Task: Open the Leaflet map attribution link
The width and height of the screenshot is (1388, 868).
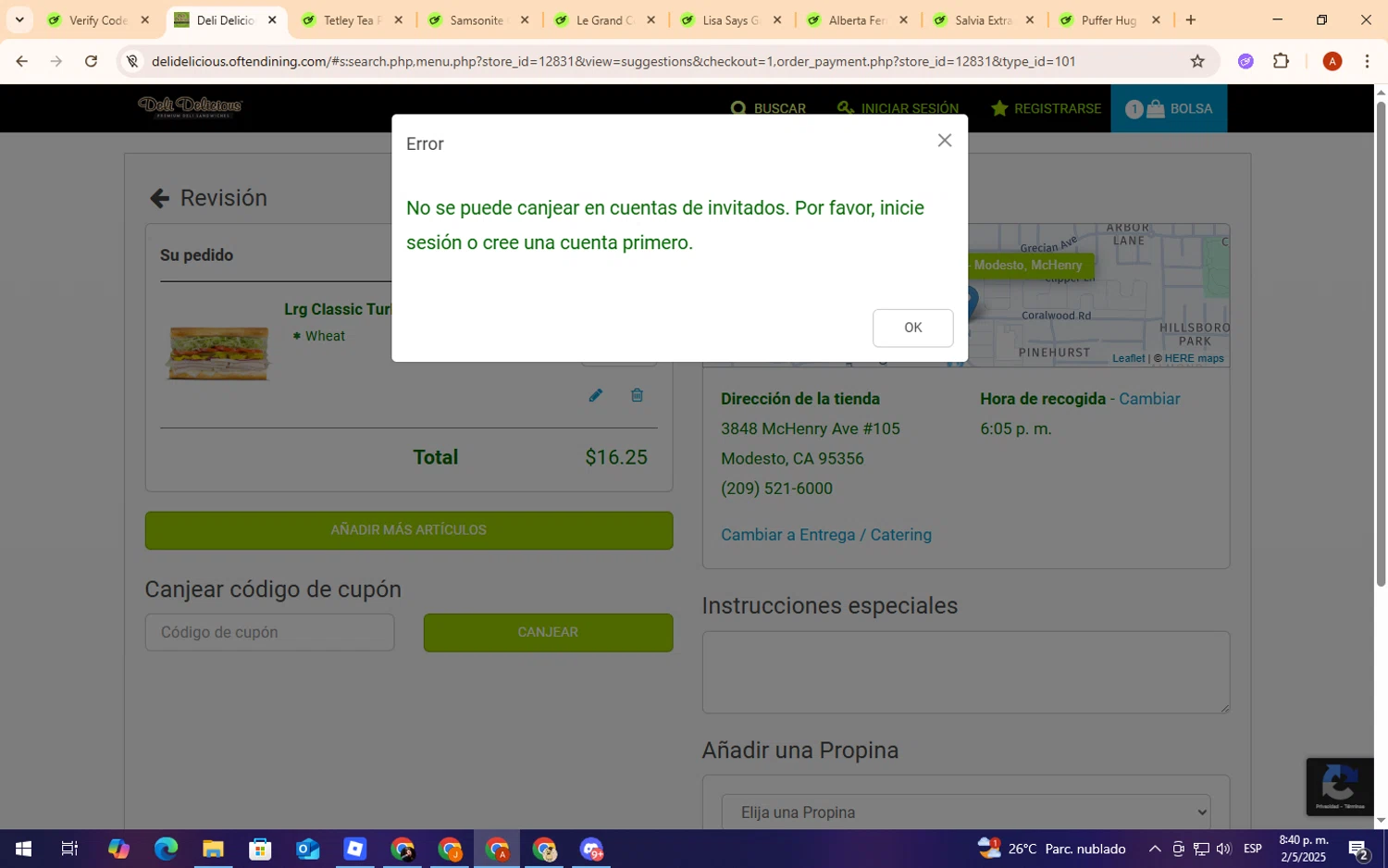Action: click(1128, 358)
